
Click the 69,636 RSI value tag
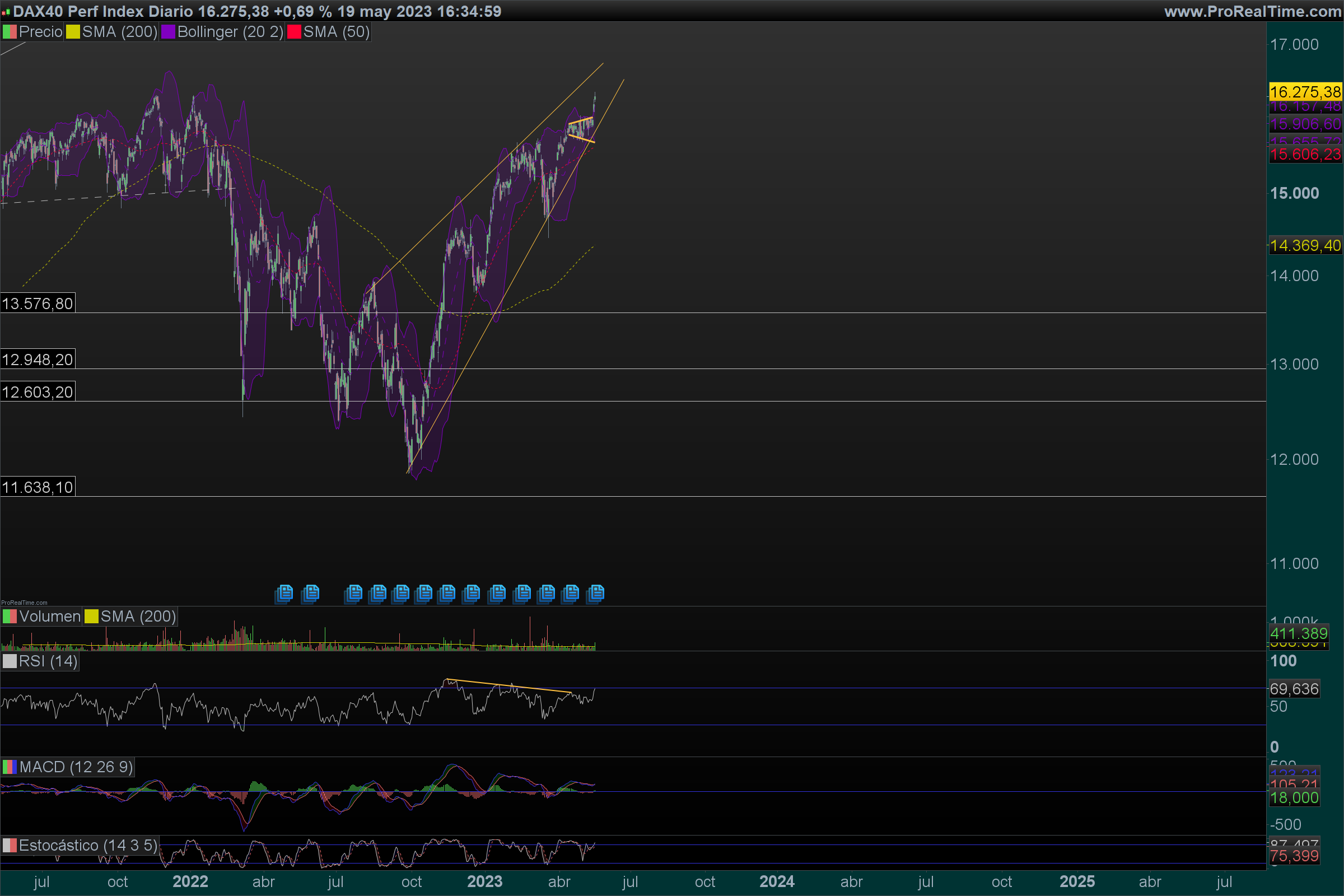point(1294,689)
